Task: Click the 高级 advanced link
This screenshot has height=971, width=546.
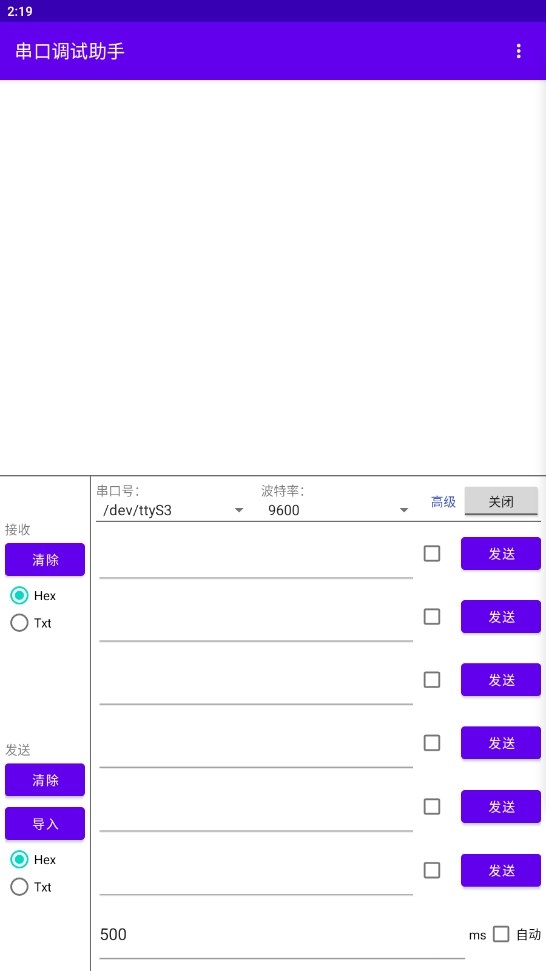Action: coord(443,502)
